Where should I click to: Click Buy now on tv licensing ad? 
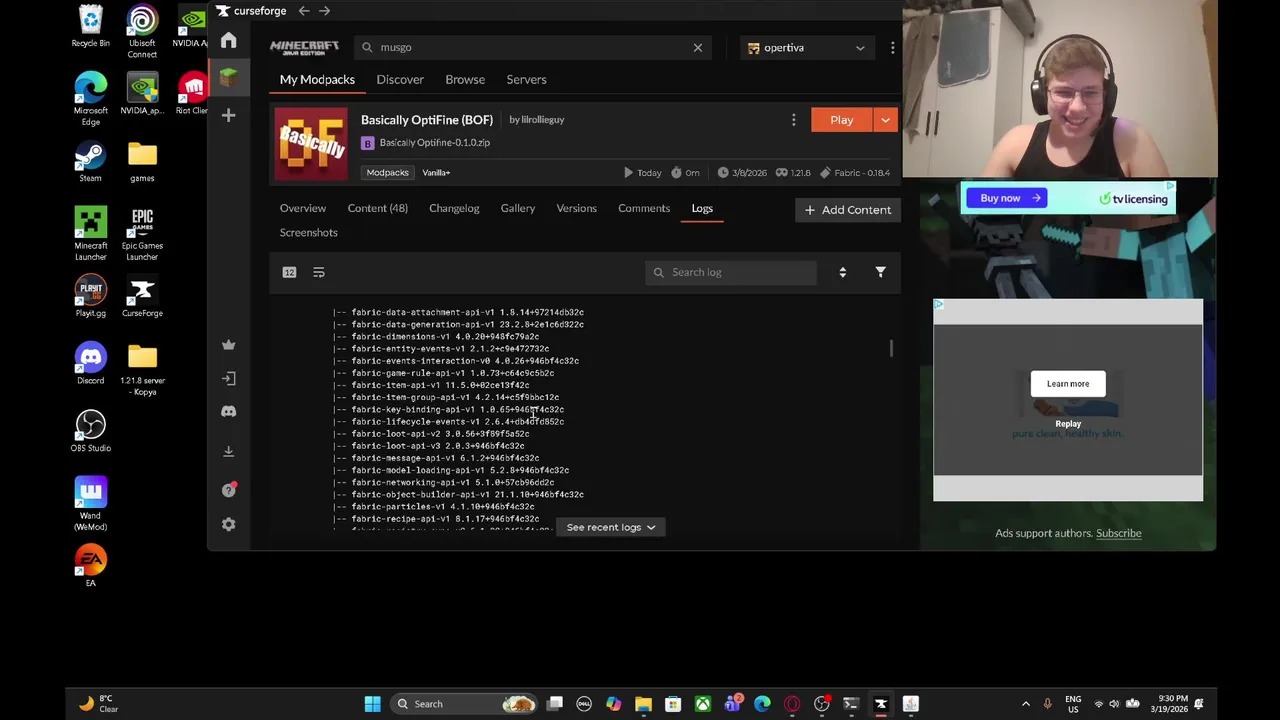tap(1006, 198)
